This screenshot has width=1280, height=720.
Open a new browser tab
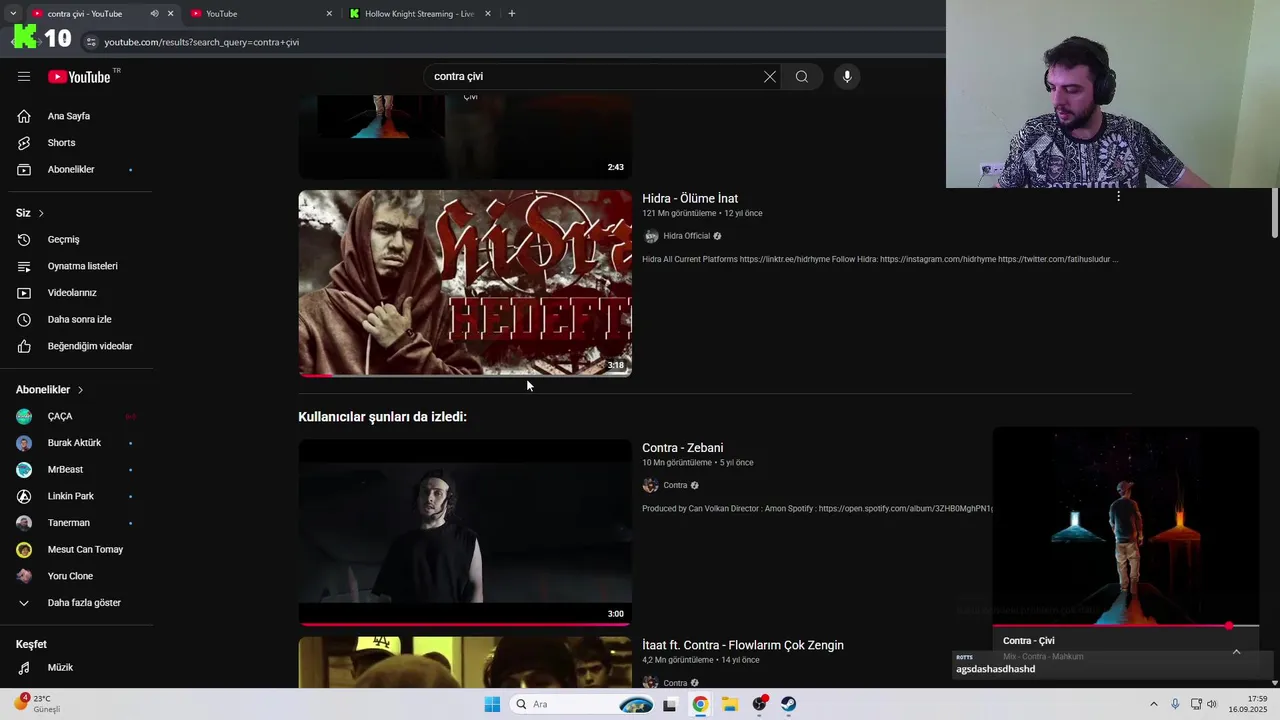tap(511, 14)
